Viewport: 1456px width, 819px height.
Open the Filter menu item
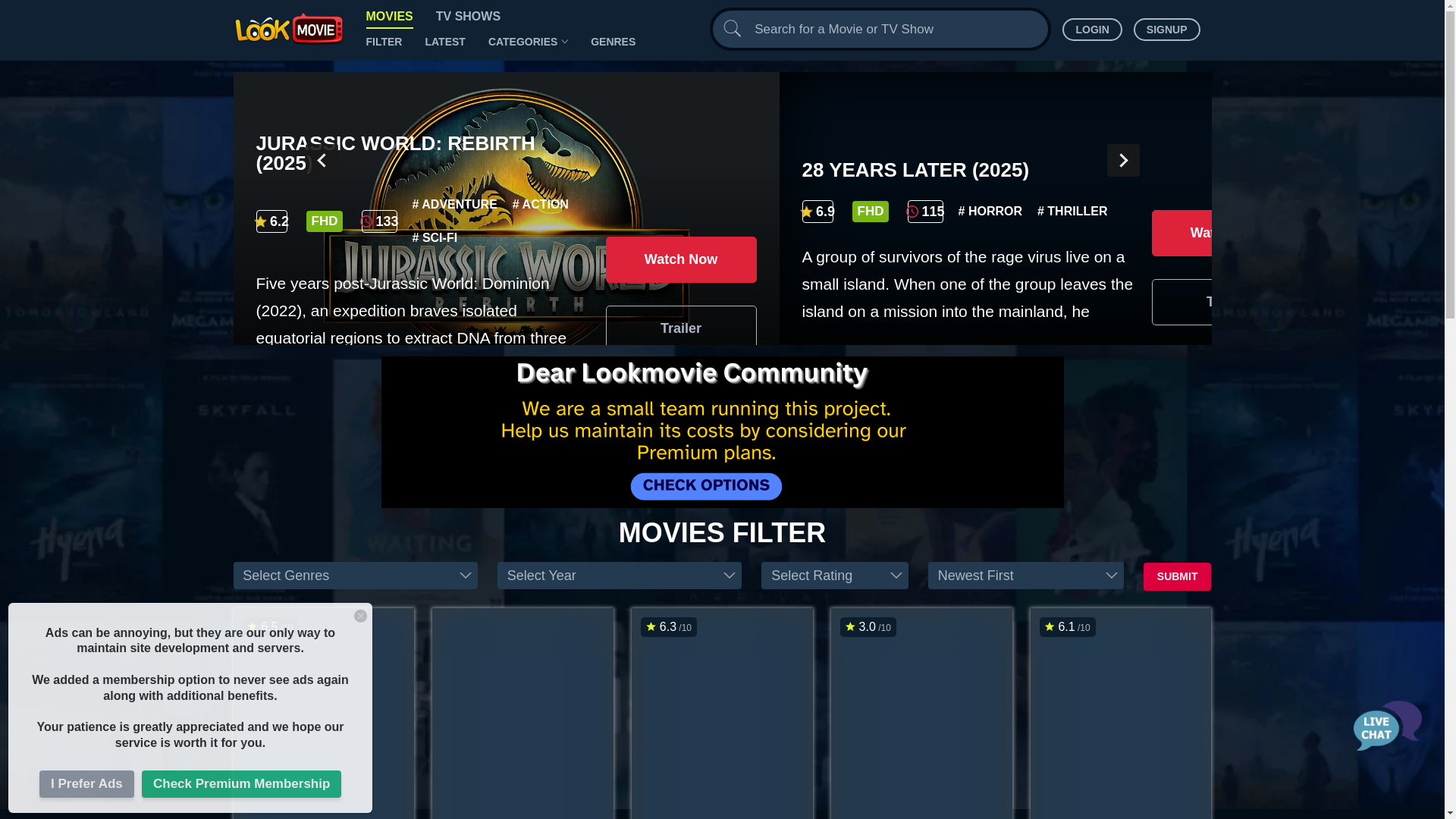click(384, 42)
